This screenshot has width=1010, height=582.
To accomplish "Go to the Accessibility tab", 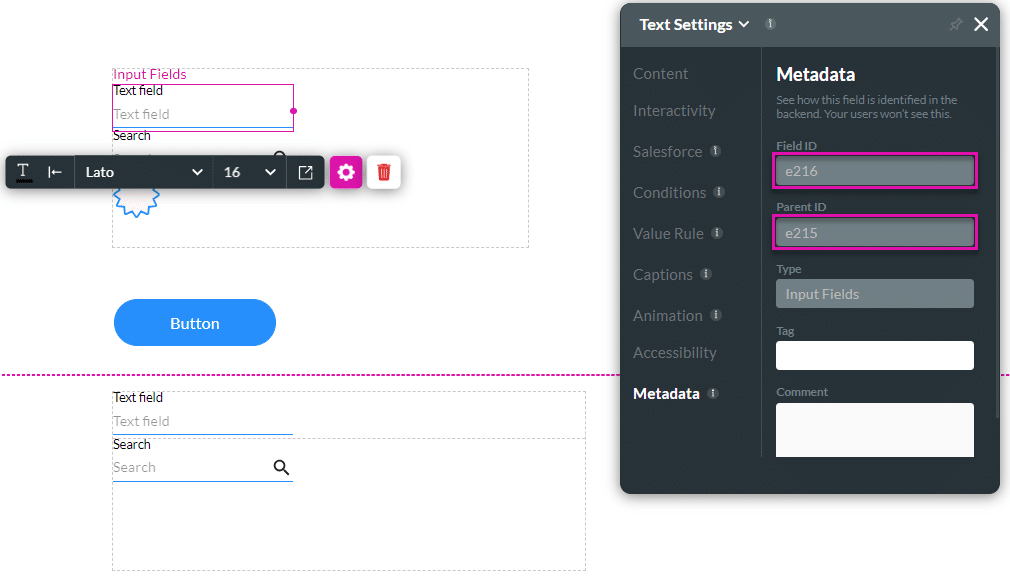I will [674, 353].
